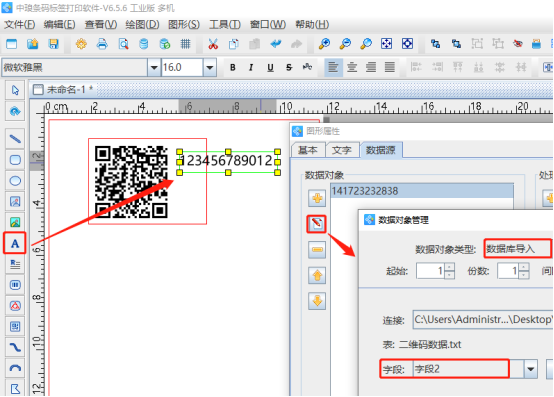Select the ellipse drawing tool

[x=15, y=181]
